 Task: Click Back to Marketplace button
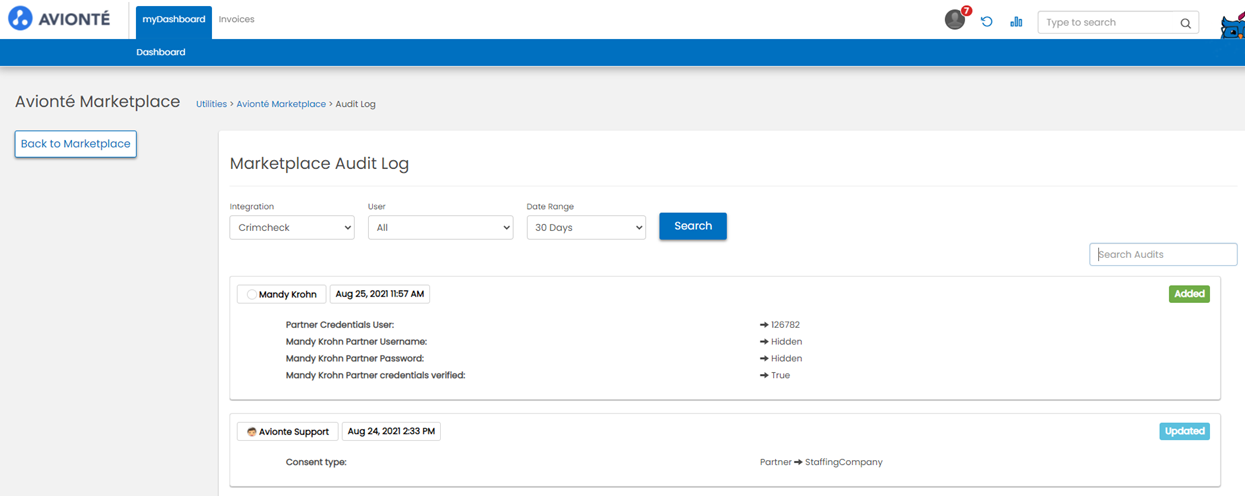pyautogui.click(x=76, y=144)
